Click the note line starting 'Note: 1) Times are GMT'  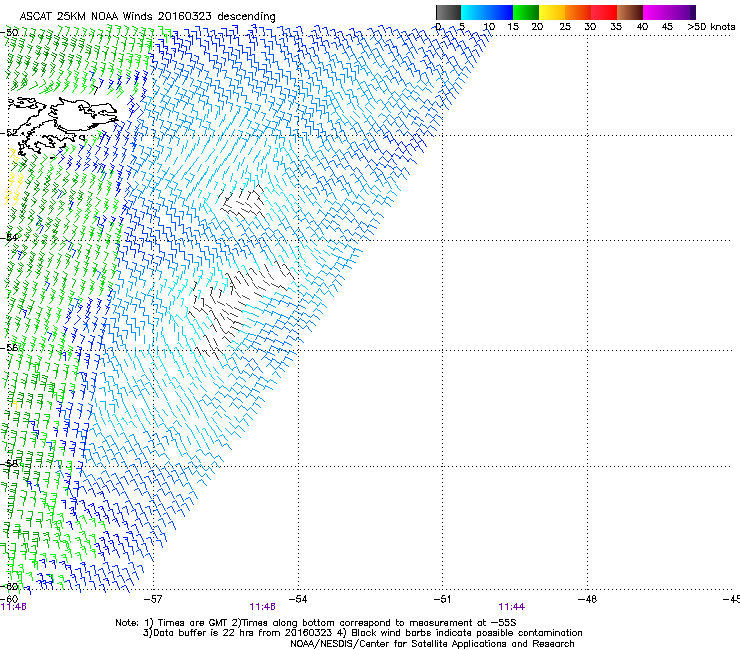[316, 623]
